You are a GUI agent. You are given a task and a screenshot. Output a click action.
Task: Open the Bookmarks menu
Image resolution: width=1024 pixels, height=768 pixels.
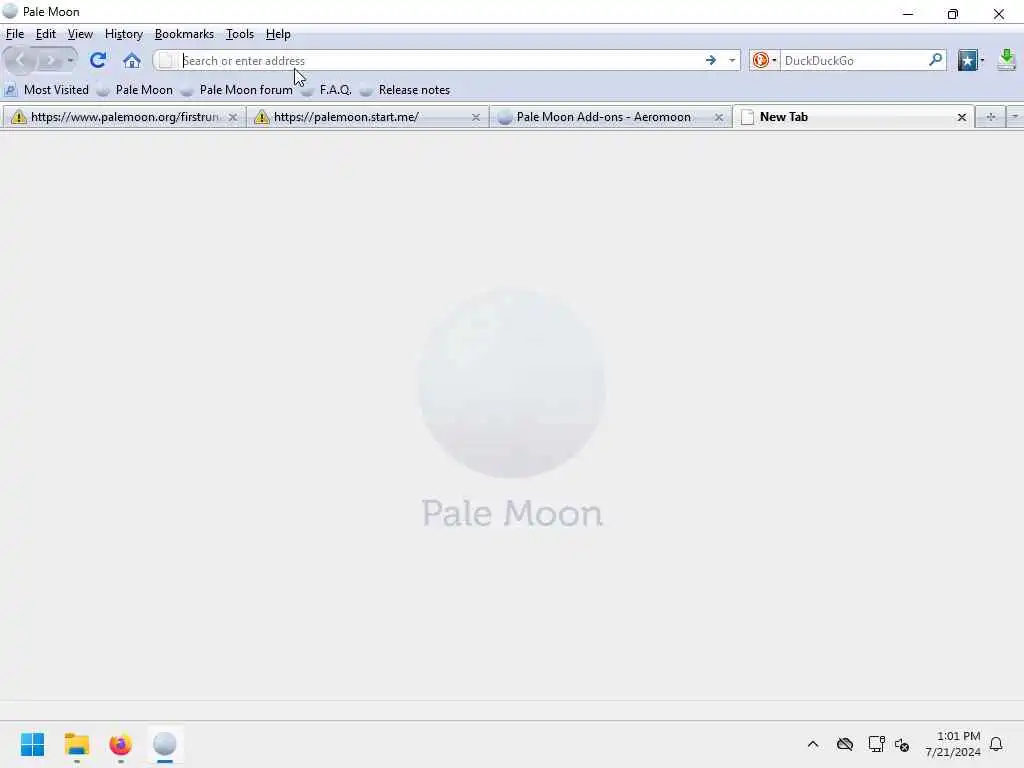click(184, 34)
